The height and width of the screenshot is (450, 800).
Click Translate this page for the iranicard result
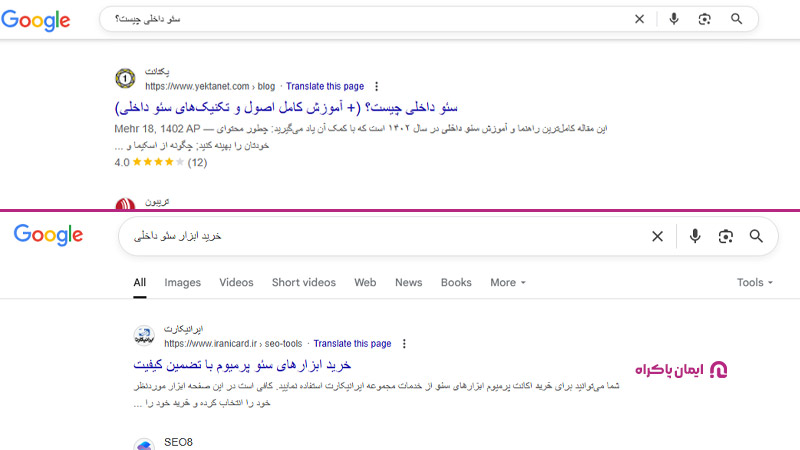pos(353,343)
